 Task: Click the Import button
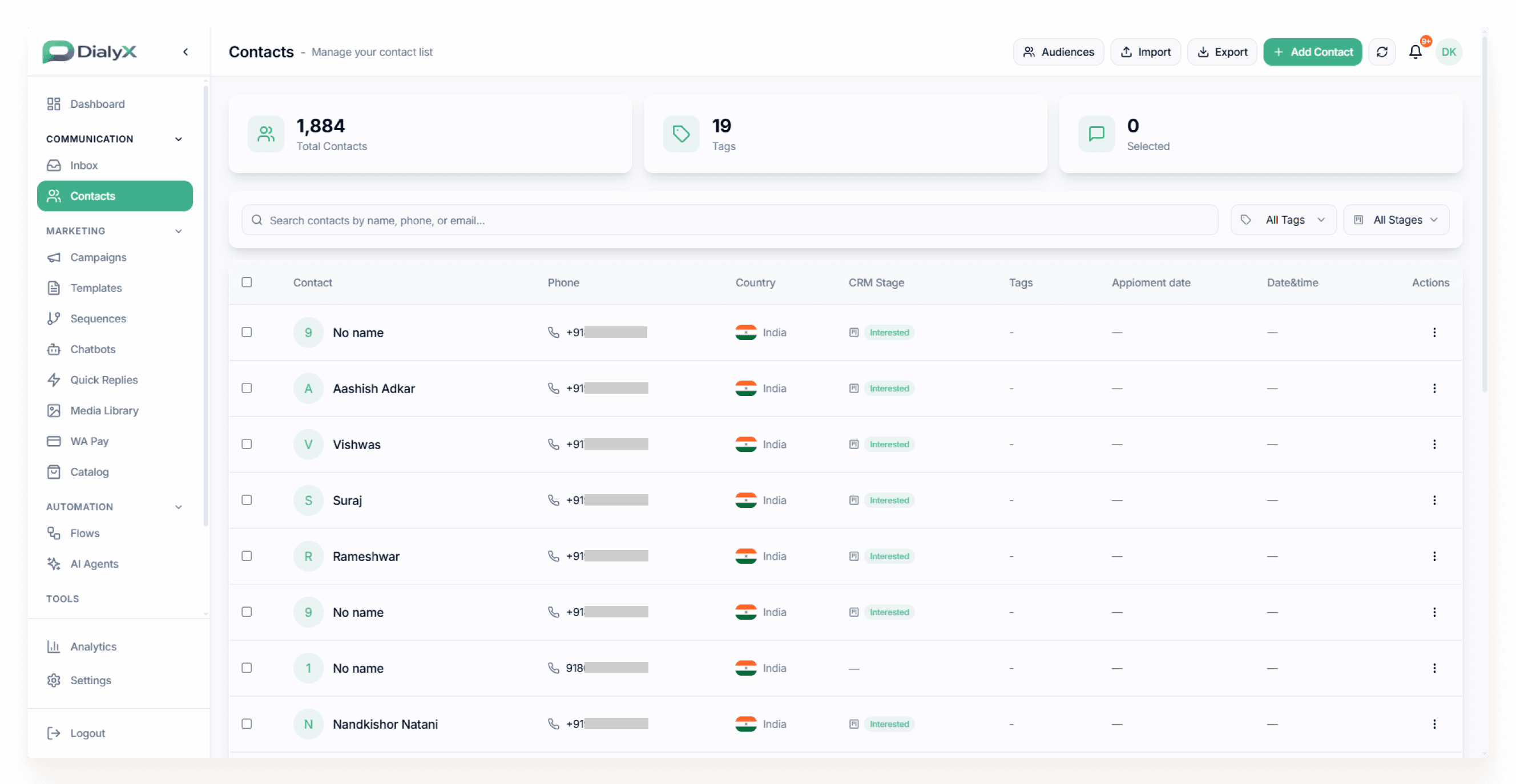1144,52
